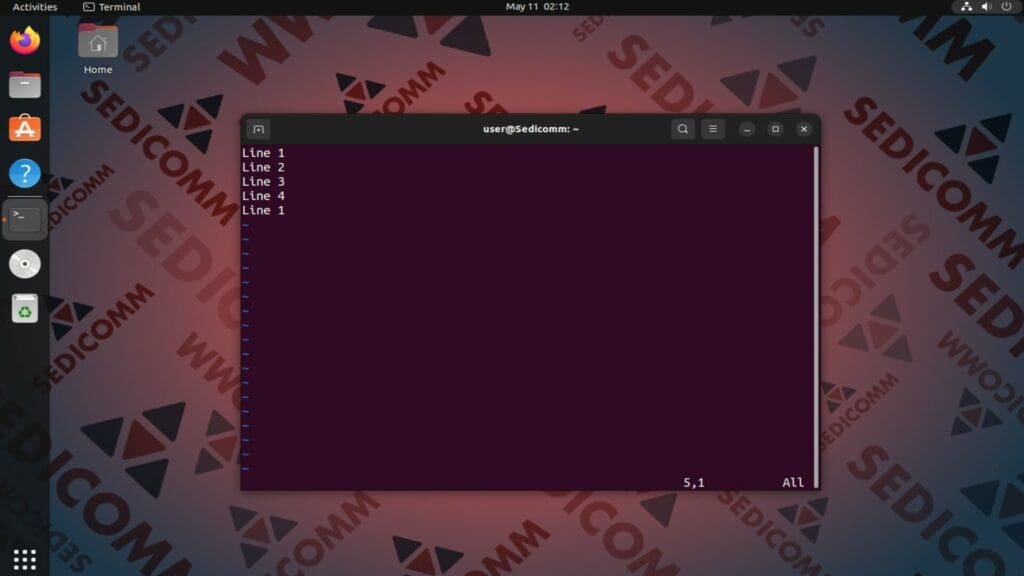Open network status in system tray
The image size is (1024, 576).
pyautogui.click(x=967, y=7)
